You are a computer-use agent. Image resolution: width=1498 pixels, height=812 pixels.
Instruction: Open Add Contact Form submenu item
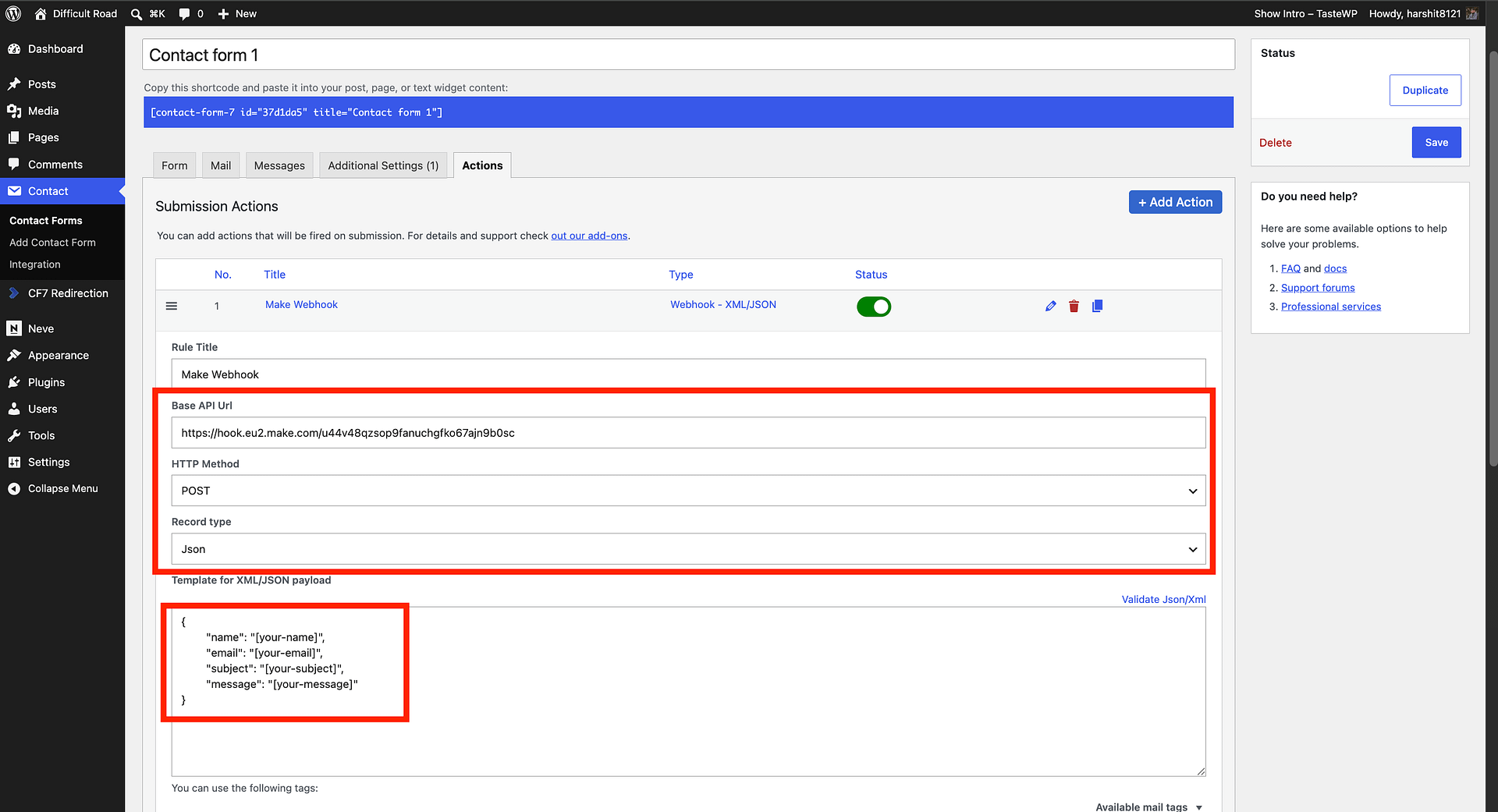click(x=52, y=243)
